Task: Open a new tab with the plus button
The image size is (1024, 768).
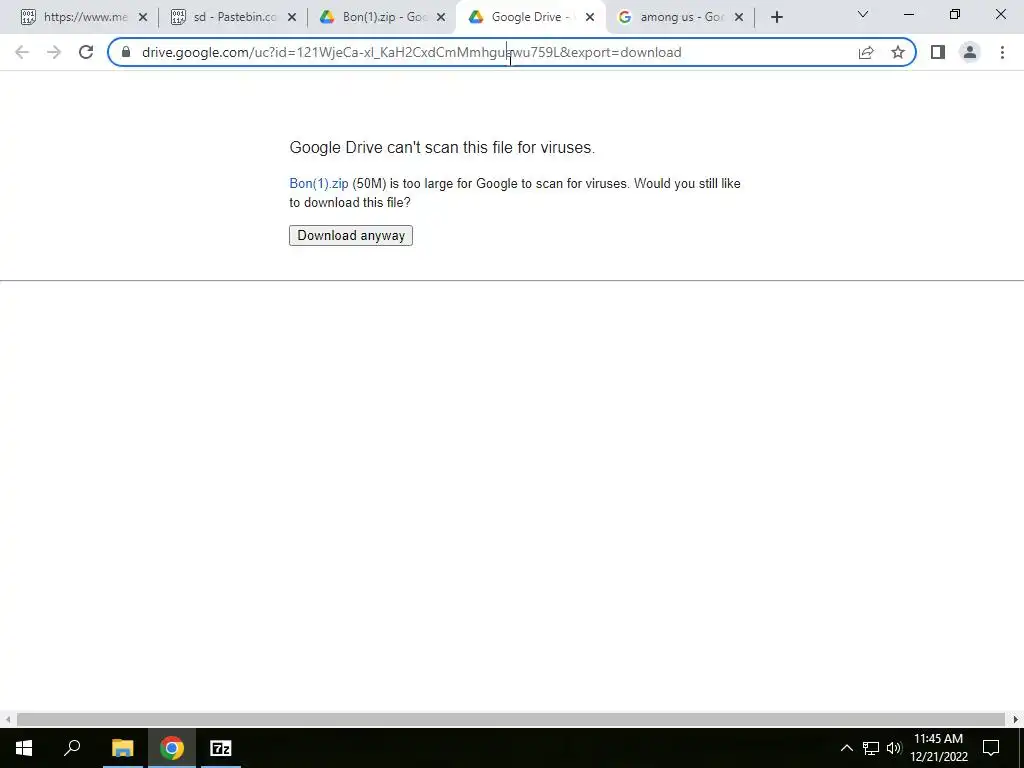Action: pyautogui.click(x=776, y=17)
